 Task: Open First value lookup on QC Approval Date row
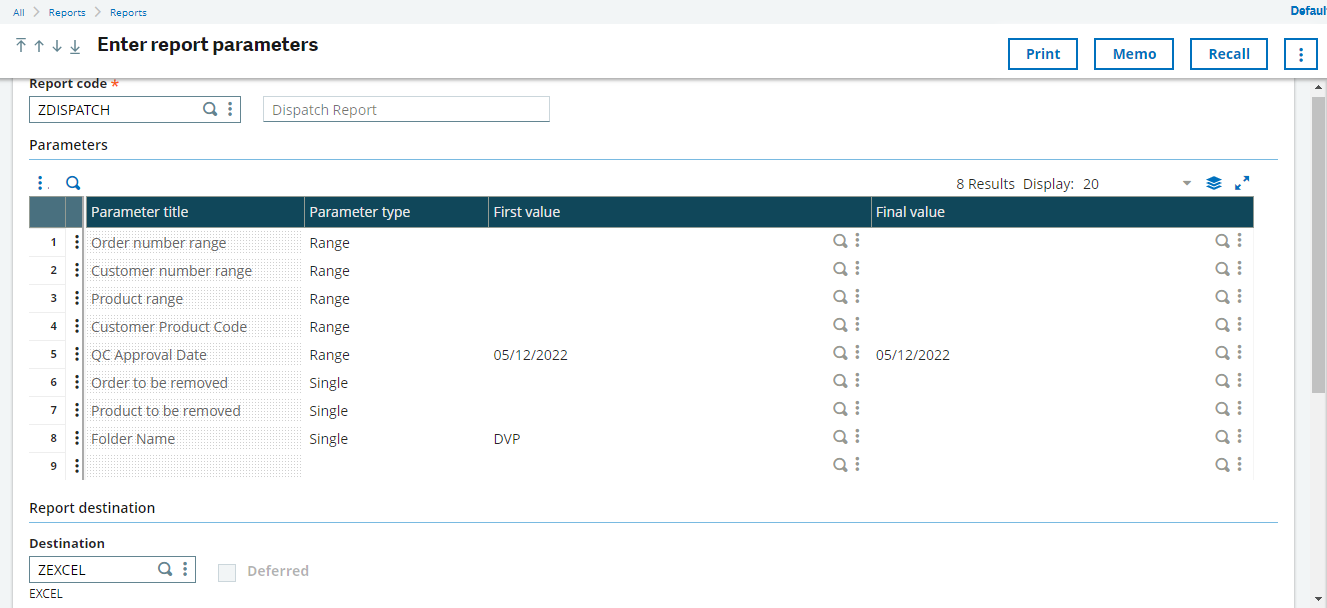pos(840,352)
